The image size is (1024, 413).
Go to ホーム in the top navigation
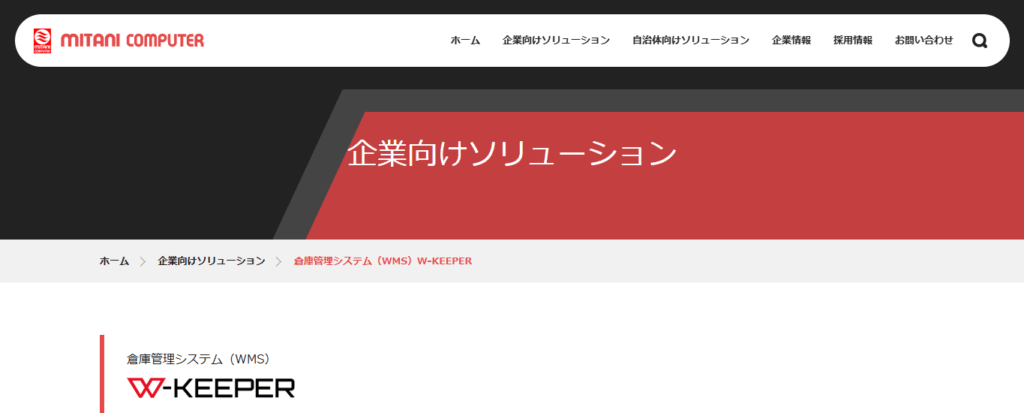click(x=465, y=41)
